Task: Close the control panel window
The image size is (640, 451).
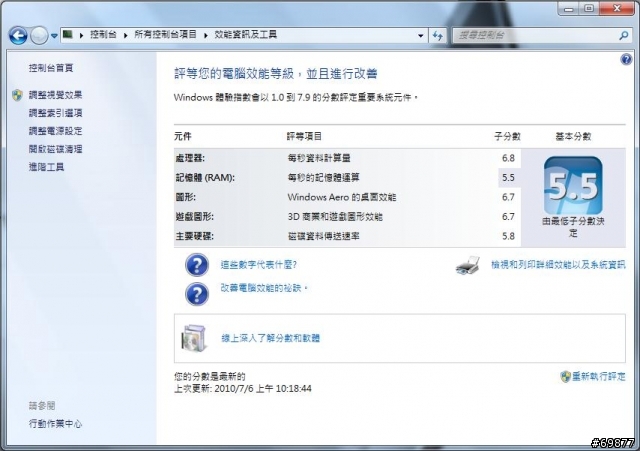Action: click(617, 8)
